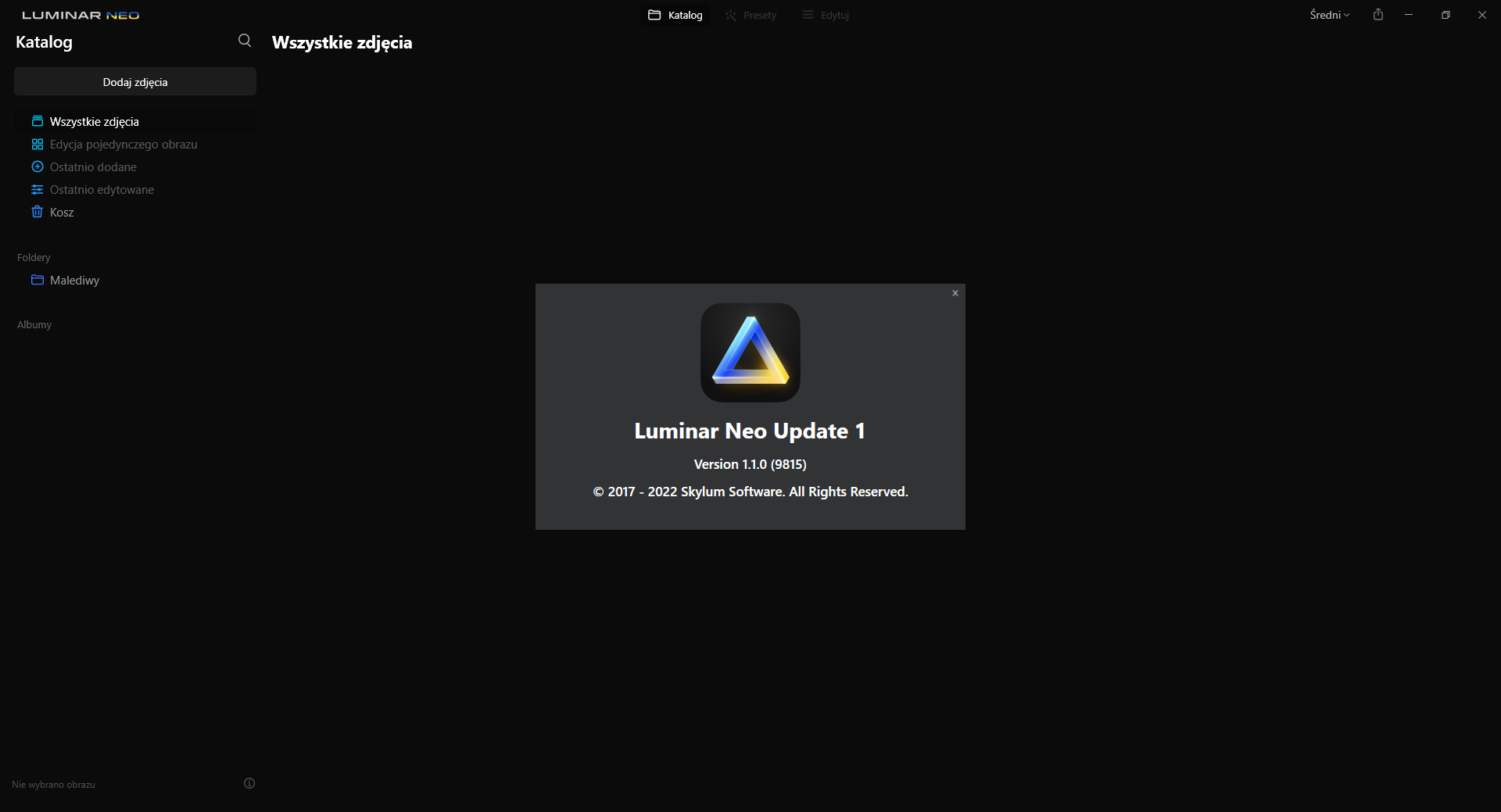Click the Luminar Neo Update 1 title

coord(750,431)
